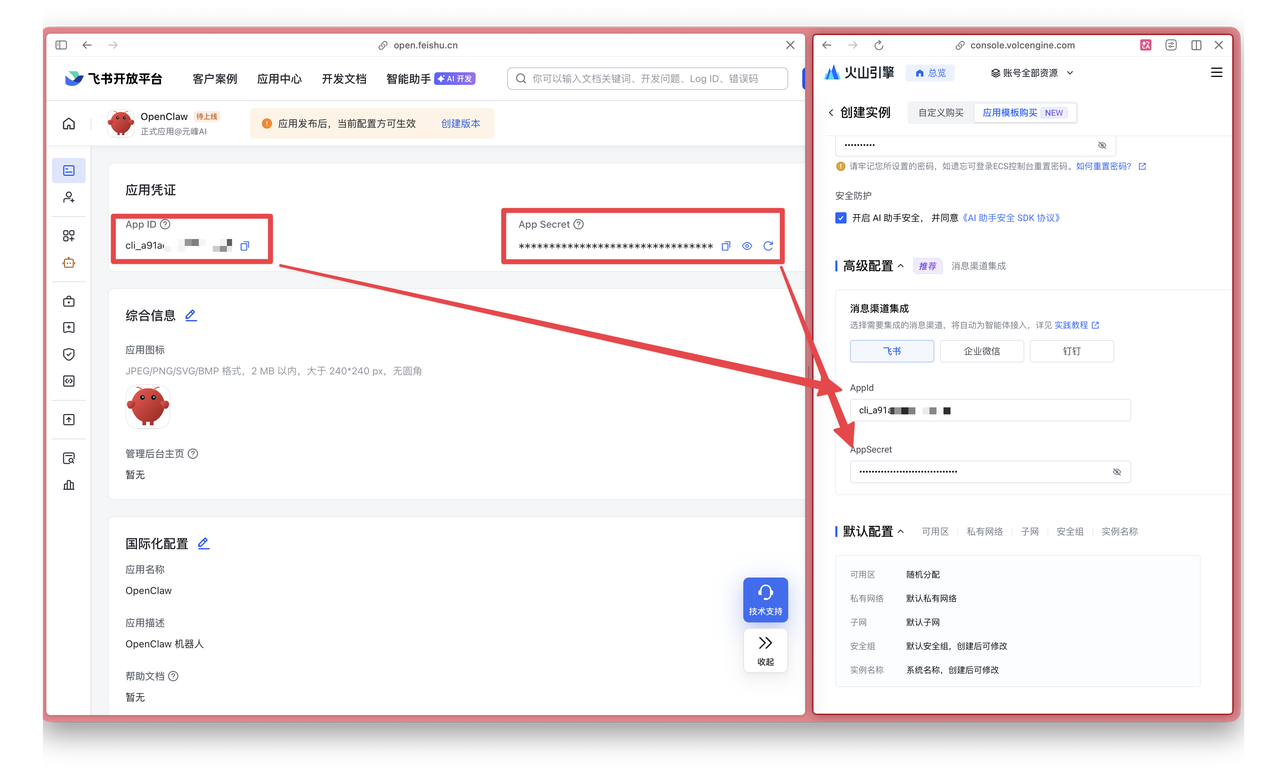Toggle AppSecret visibility in the Volcengine form
The width and height of the screenshot is (1280, 774).
1117,472
